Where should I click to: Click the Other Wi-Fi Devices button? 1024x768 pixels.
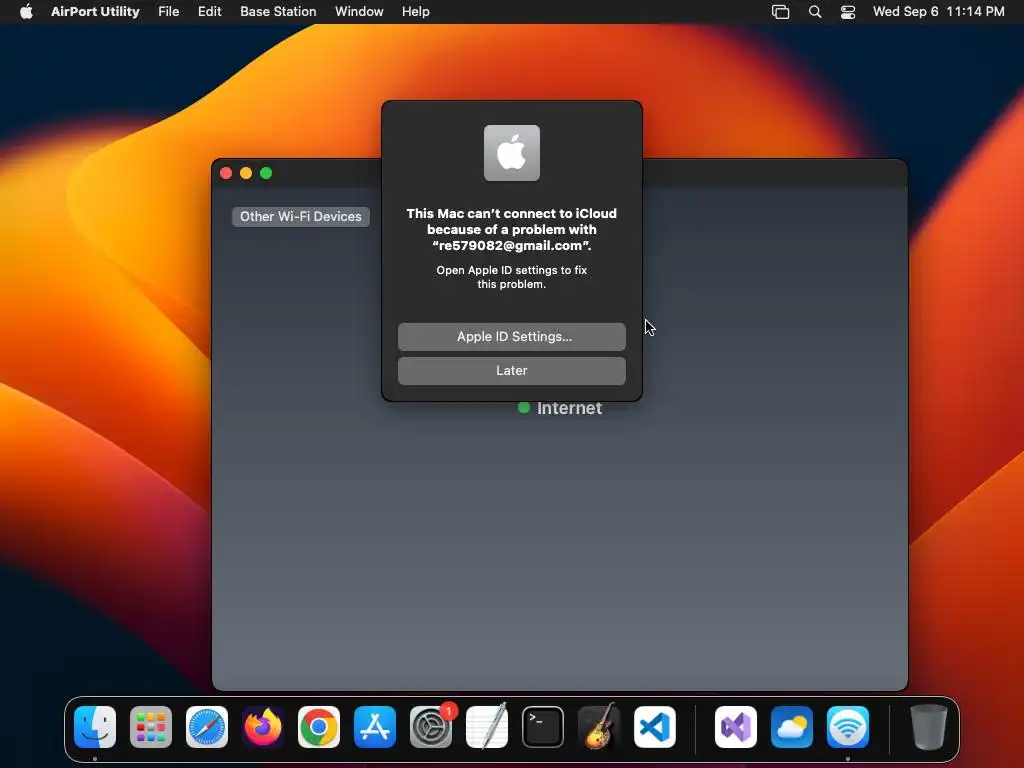coord(300,216)
